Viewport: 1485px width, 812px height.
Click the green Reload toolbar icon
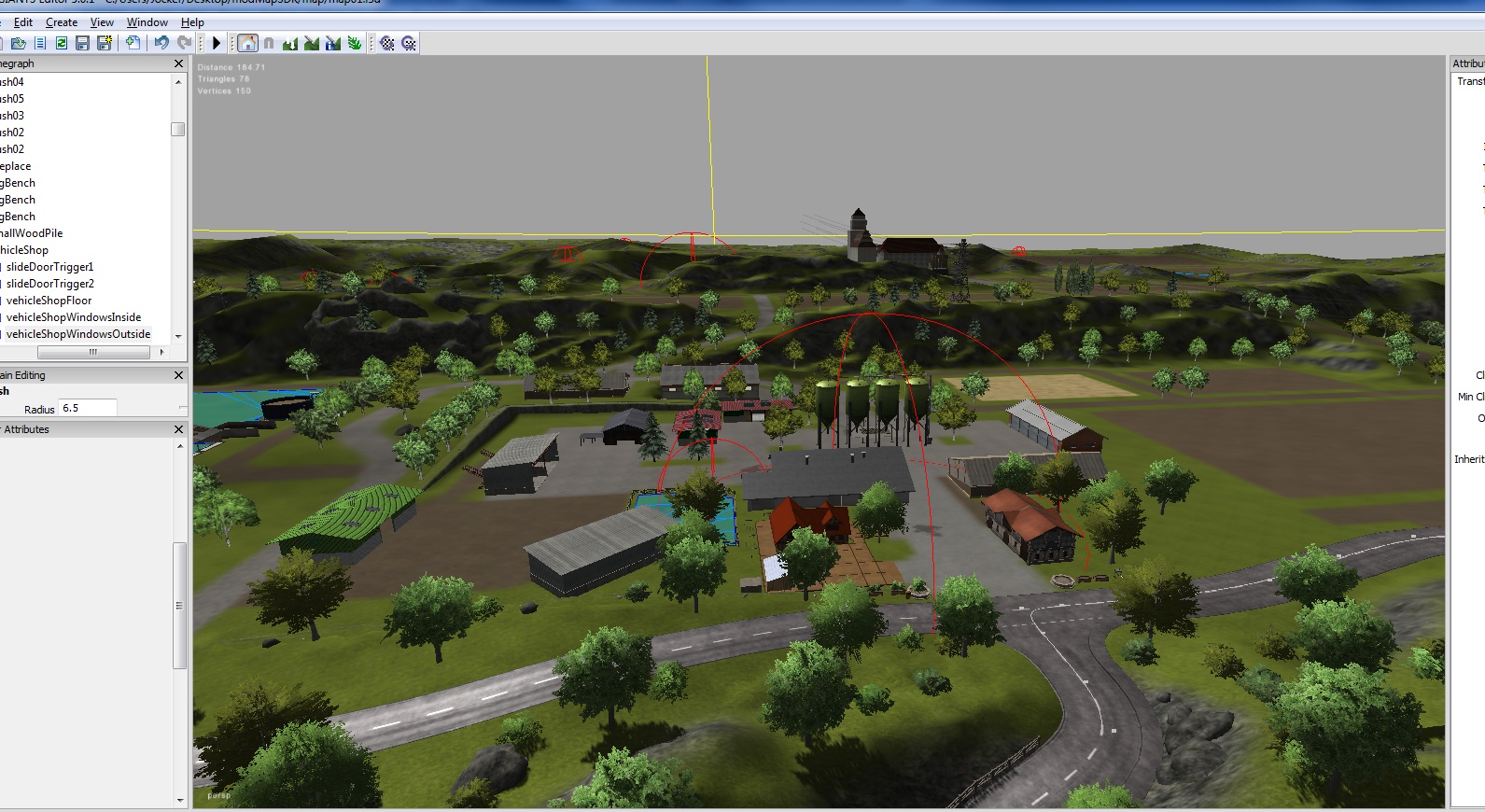[62, 43]
